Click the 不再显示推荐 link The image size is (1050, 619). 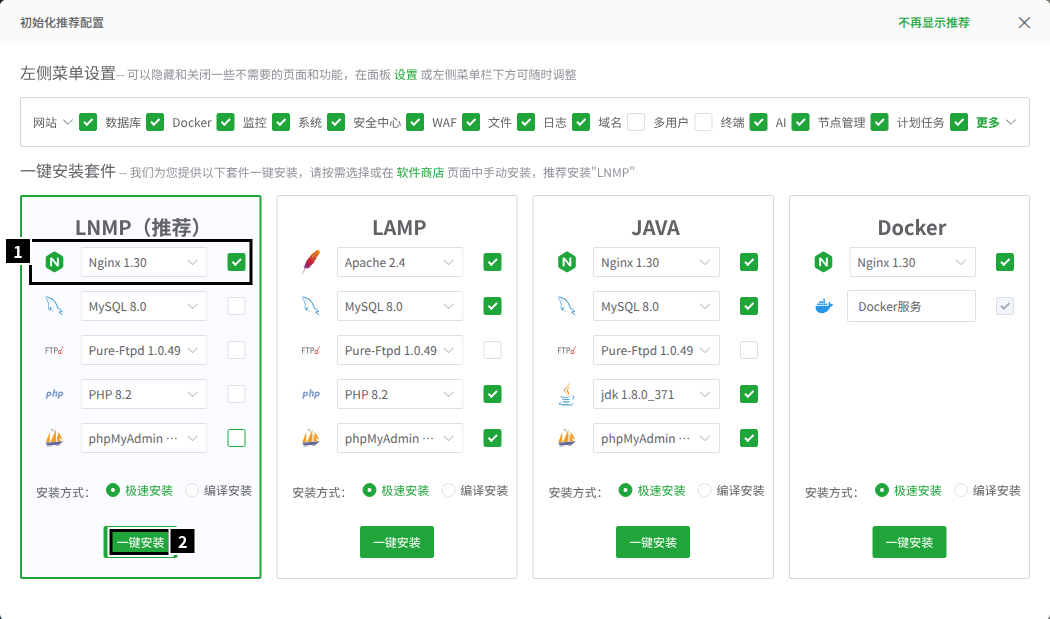[x=934, y=23]
